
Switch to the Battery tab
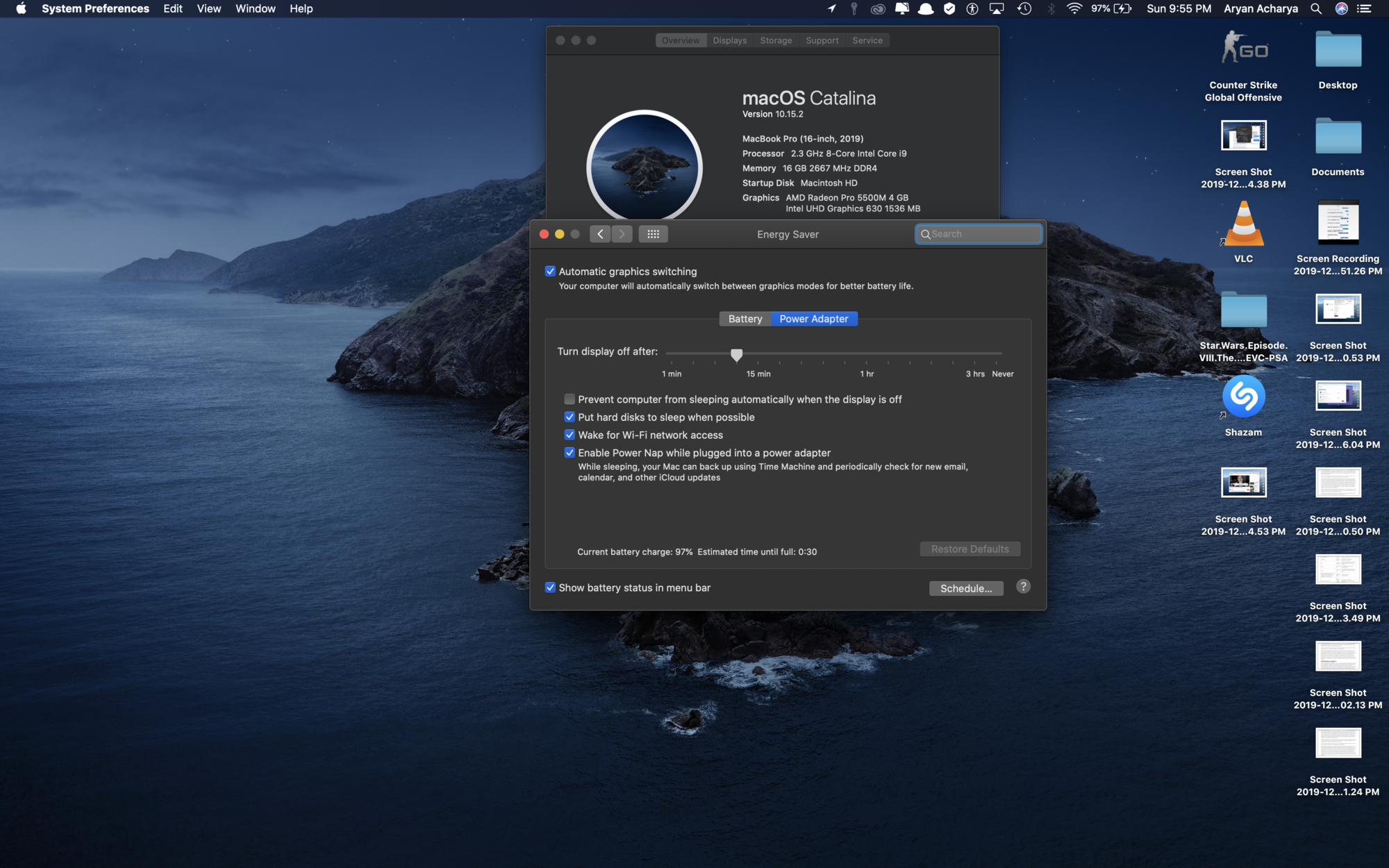pos(745,319)
